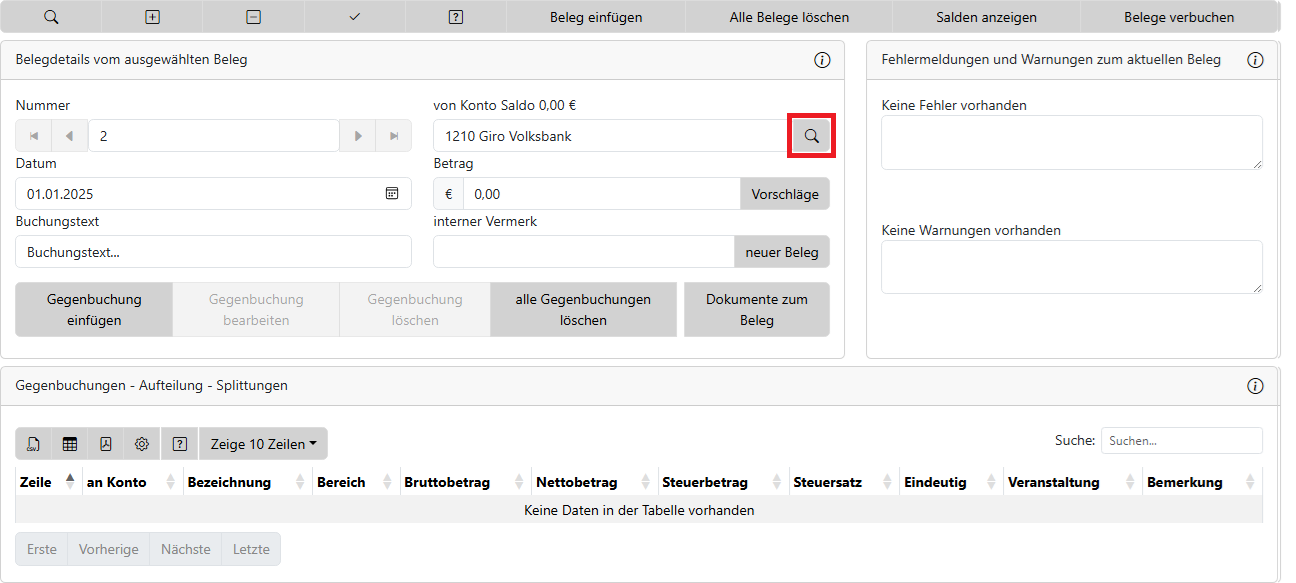Open info icon for Belegdetails panel

pos(822,60)
